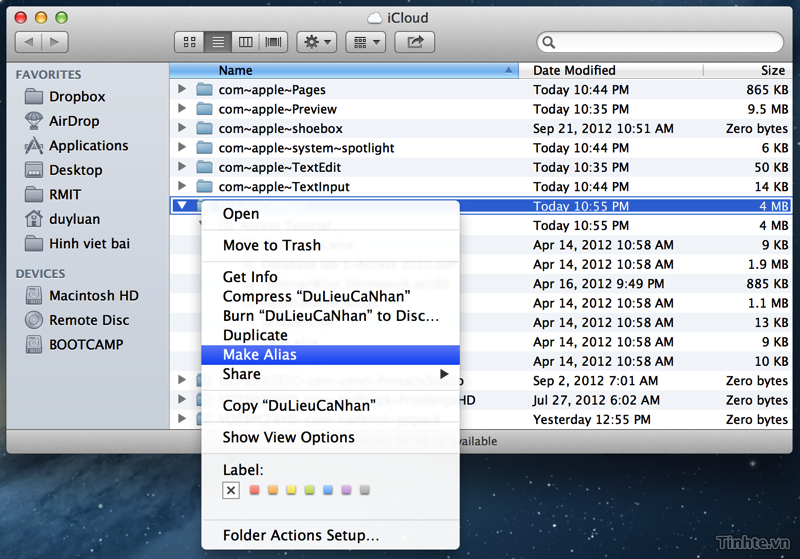Collapse the selected DuLieuCaNhan folder
The height and width of the screenshot is (559, 800).
pos(182,206)
